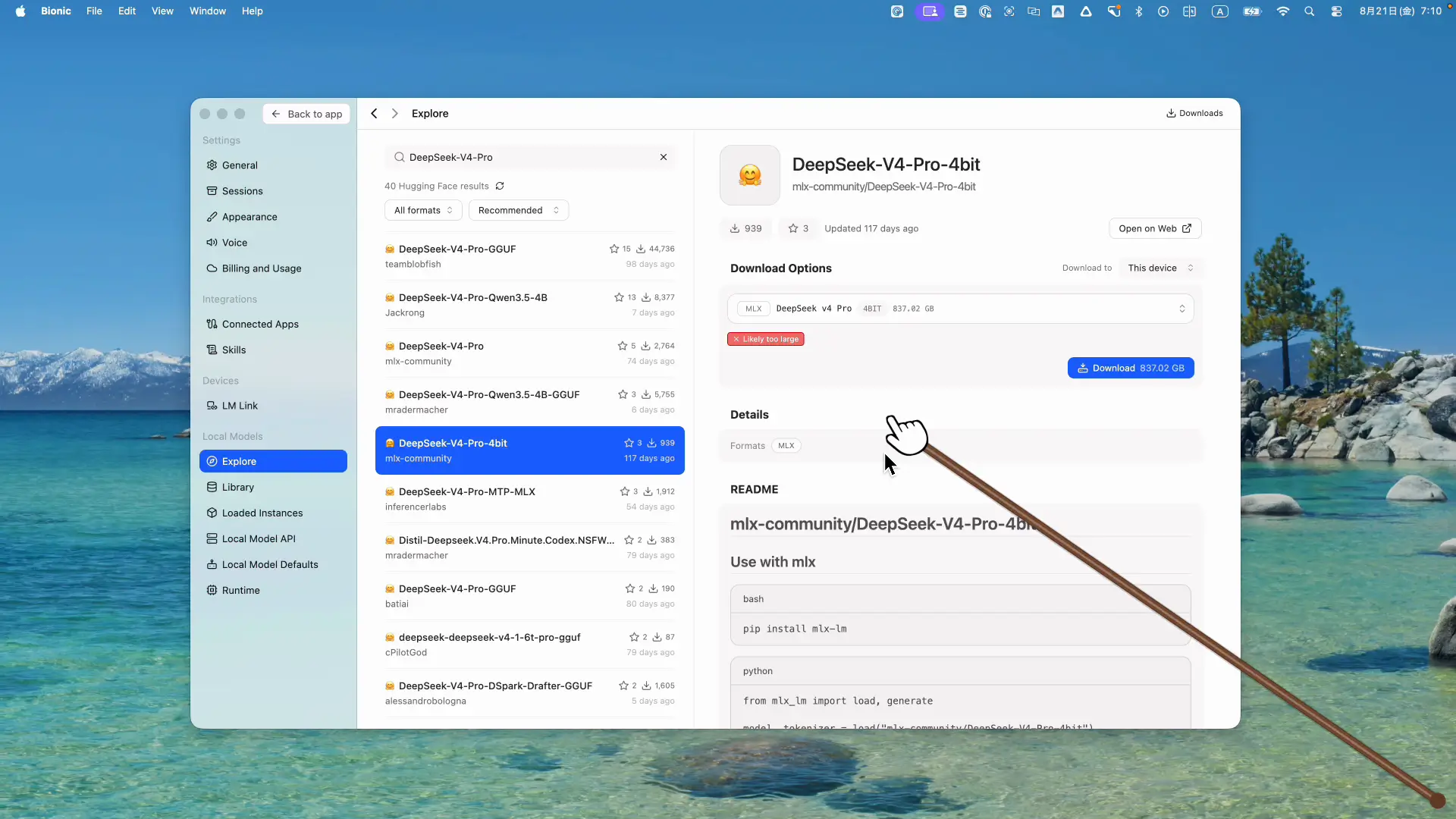The image size is (1456, 819).
Task: Select DeepSeek-V4-Pro-MTP-MLX result
Action: pyautogui.click(x=529, y=499)
